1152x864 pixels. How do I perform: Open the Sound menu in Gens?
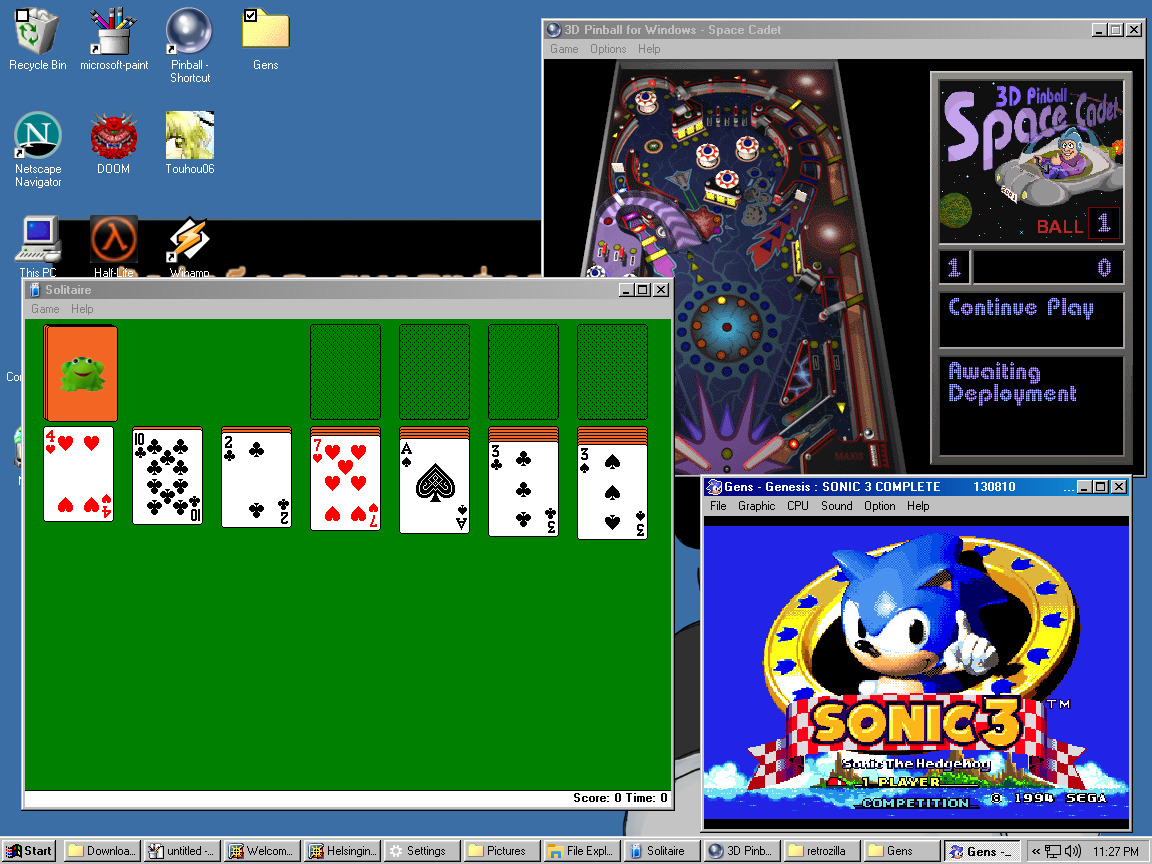[836, 506]
